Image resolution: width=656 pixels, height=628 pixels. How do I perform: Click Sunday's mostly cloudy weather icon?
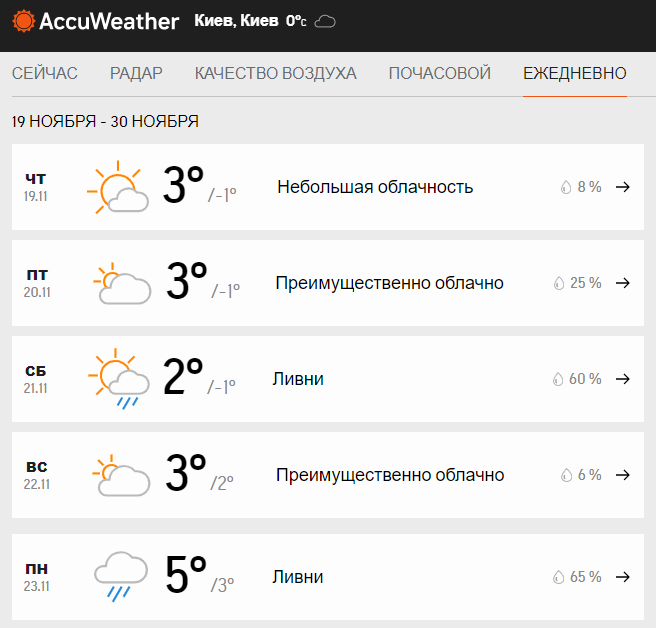[122, 476]
